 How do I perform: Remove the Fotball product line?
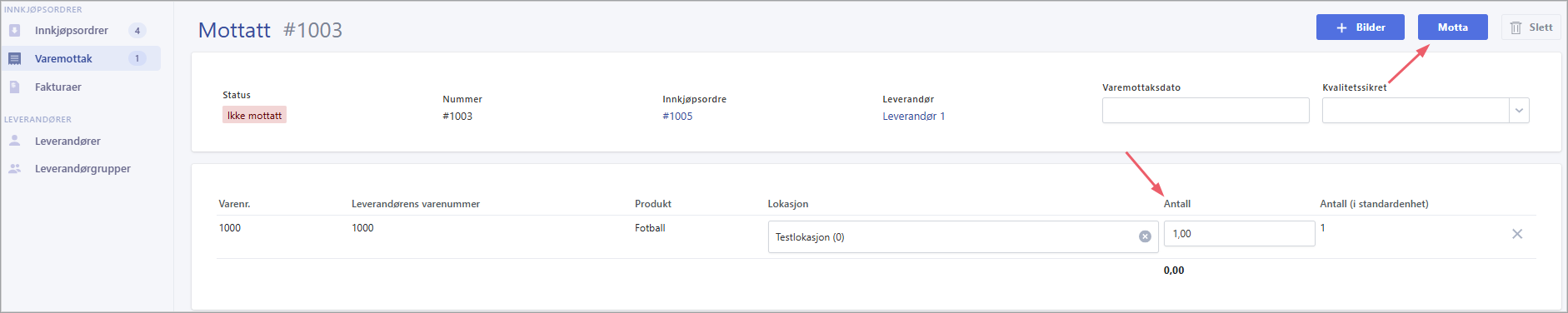coord(1517,234)
